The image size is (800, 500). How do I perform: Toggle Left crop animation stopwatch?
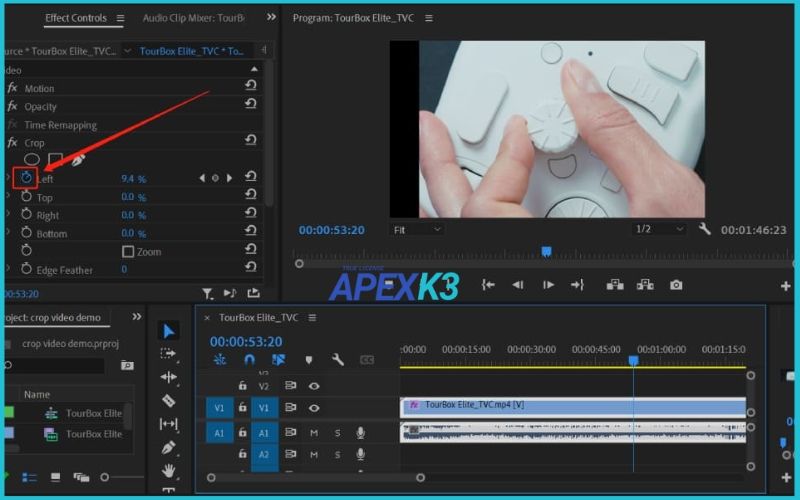point(26,178)
